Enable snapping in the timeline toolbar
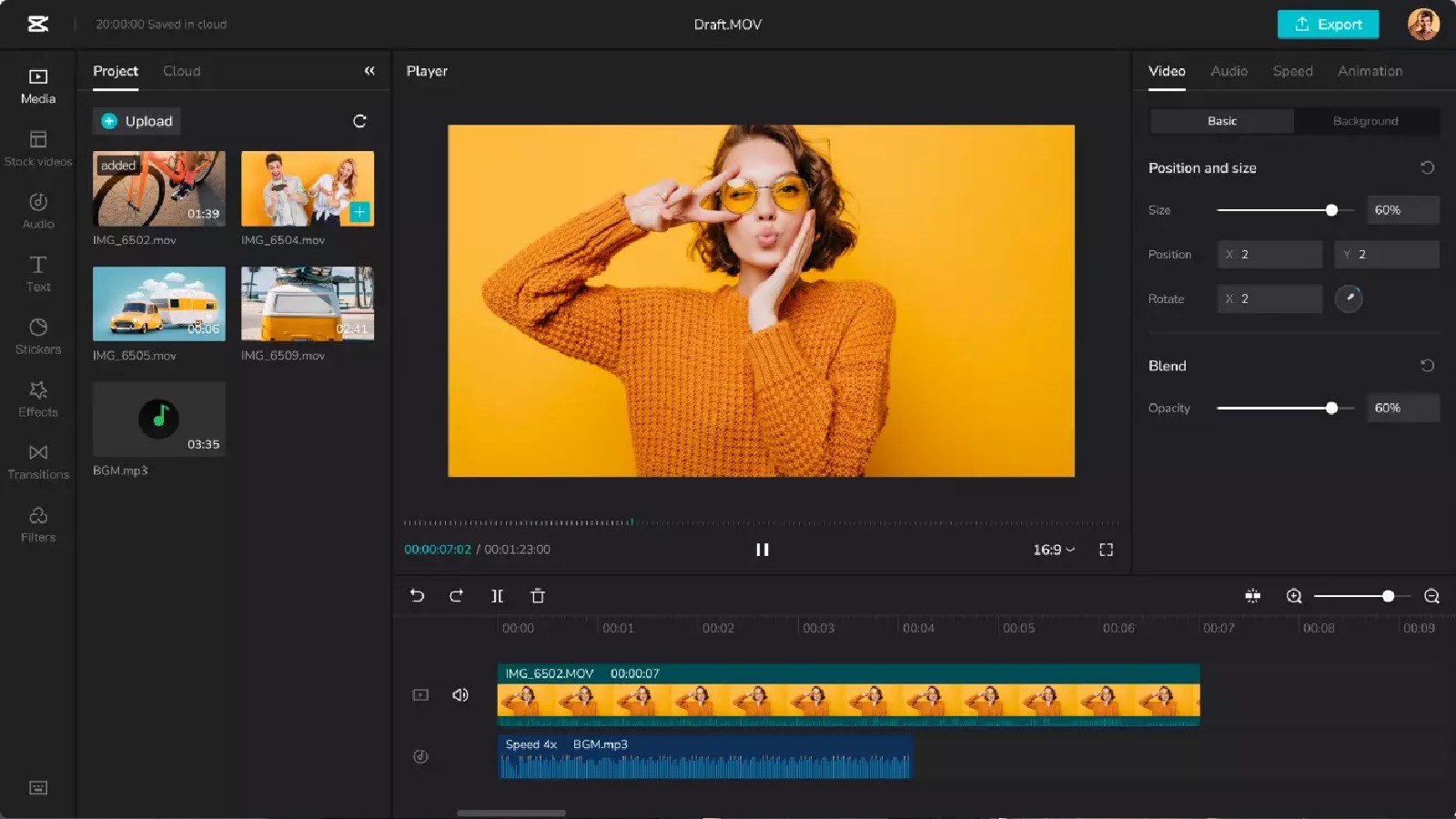 [1252, 596]
